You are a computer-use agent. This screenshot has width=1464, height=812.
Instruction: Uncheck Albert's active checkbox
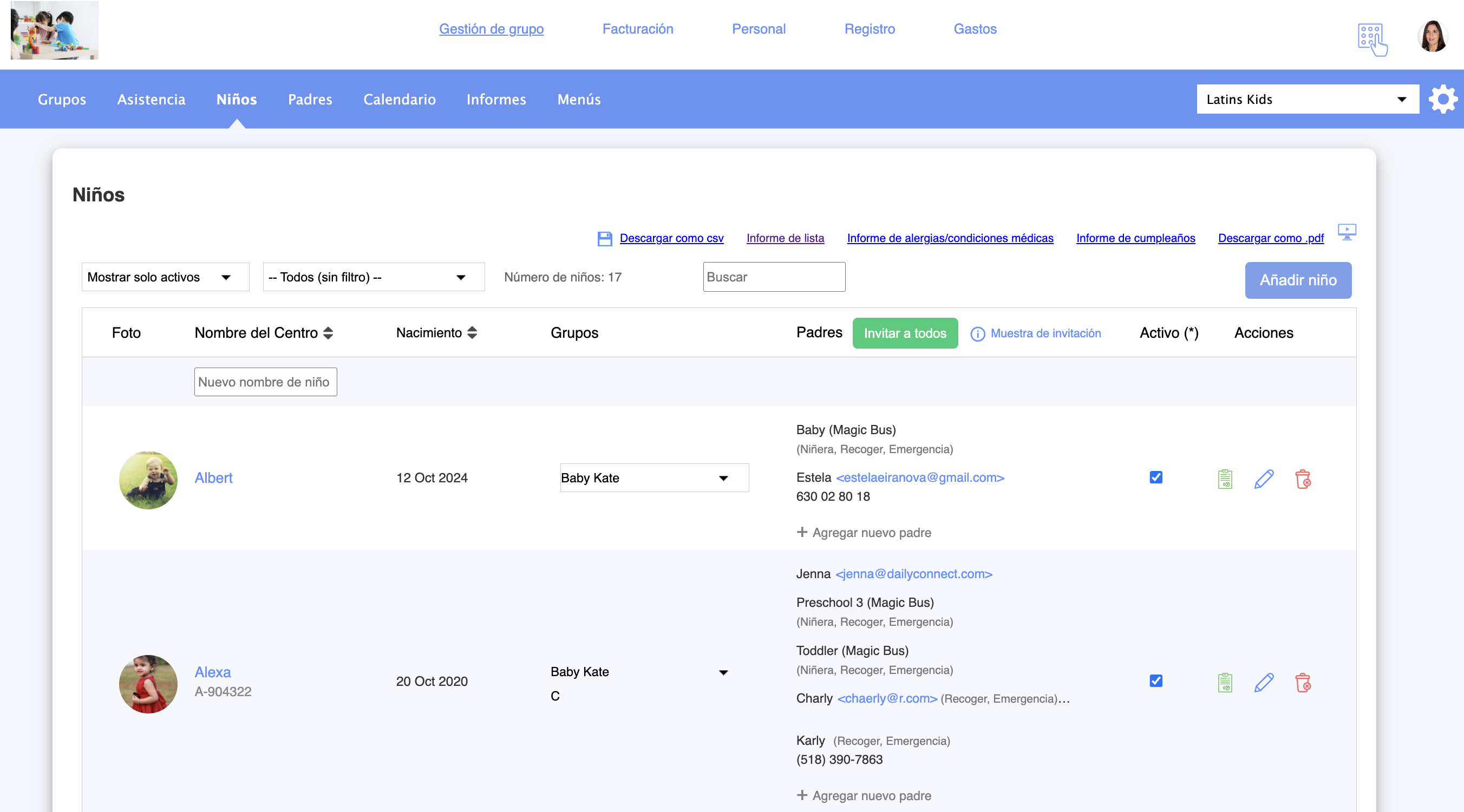pos(1155,477)
